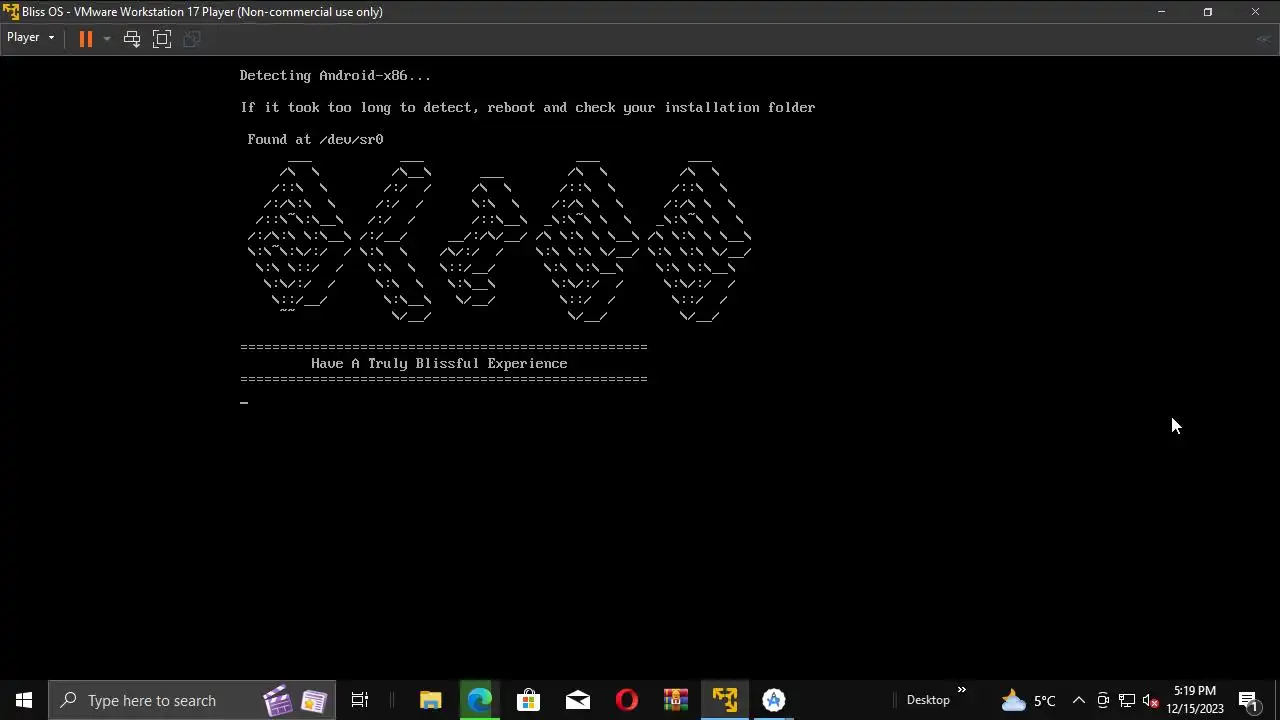Click VMware logo in title bar

11,12
